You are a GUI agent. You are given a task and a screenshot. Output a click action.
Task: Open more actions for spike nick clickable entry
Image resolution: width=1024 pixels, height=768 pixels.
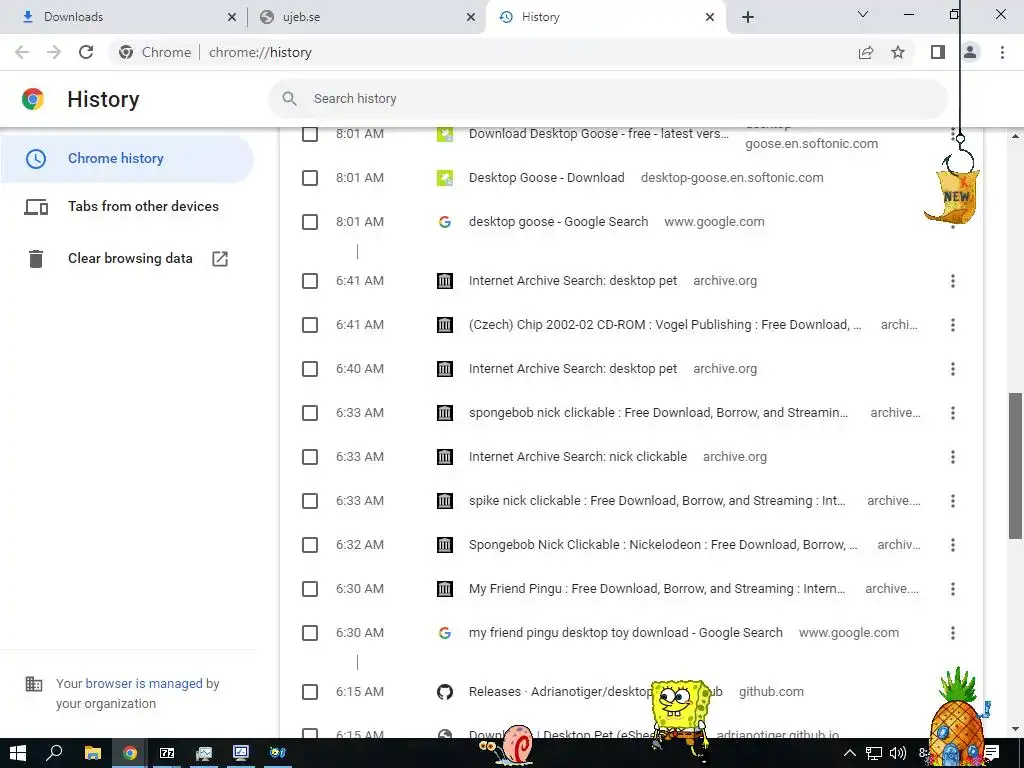click(953, 501)
